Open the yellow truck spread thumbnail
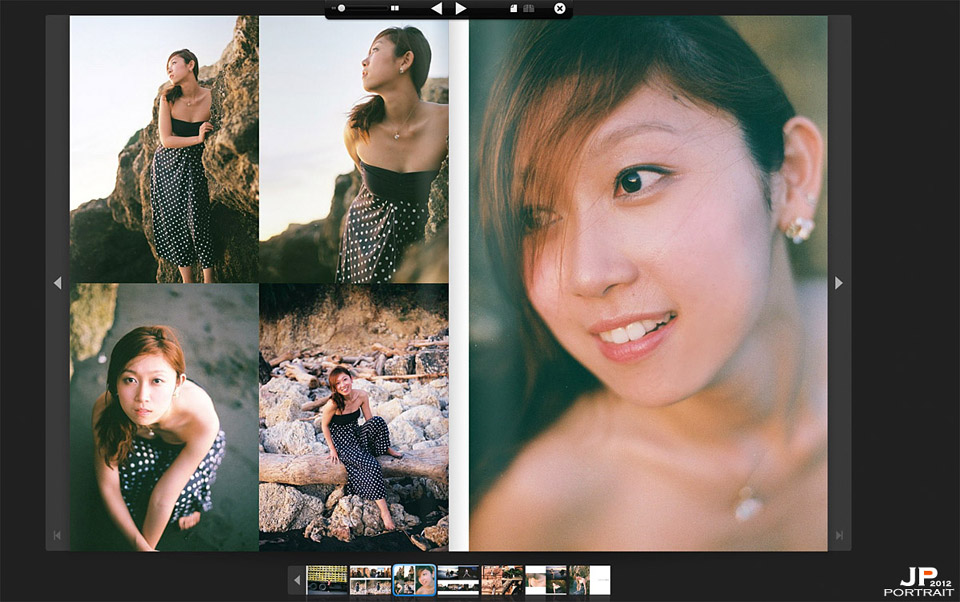Screen dimensions: 960x602 (x=327, y=580)
